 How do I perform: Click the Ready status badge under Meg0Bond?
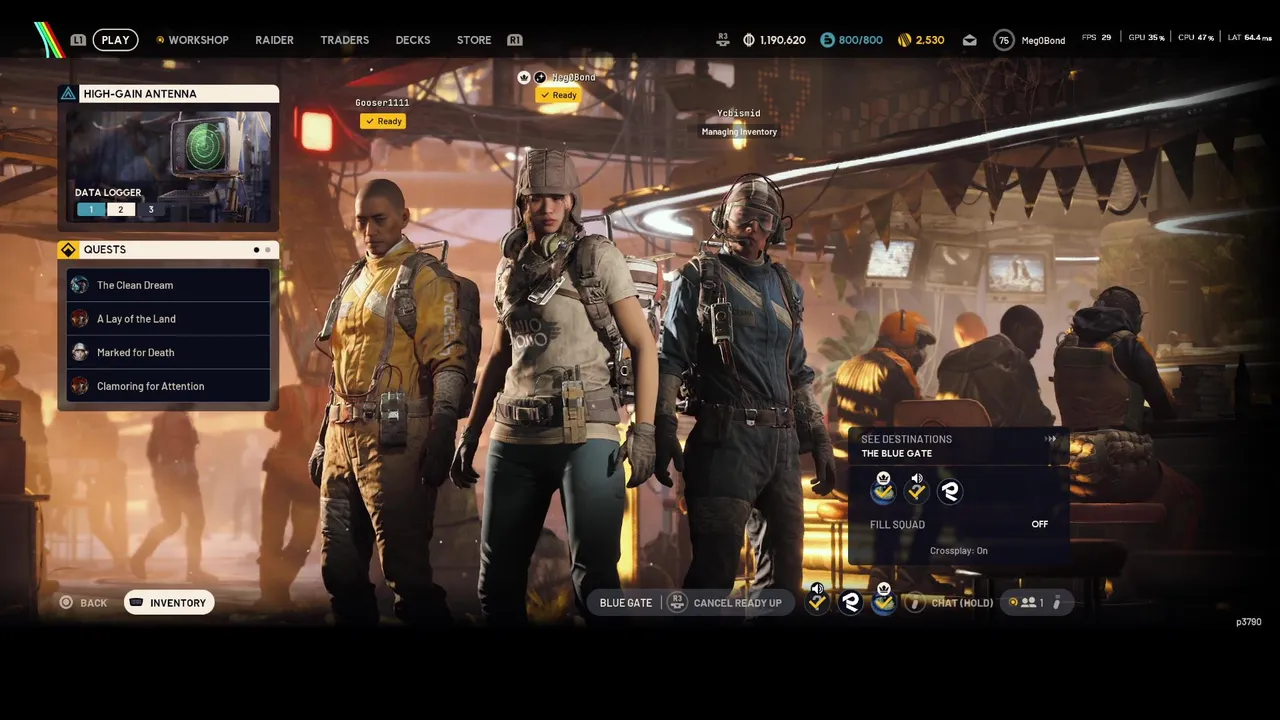click(x=558, y=95)
